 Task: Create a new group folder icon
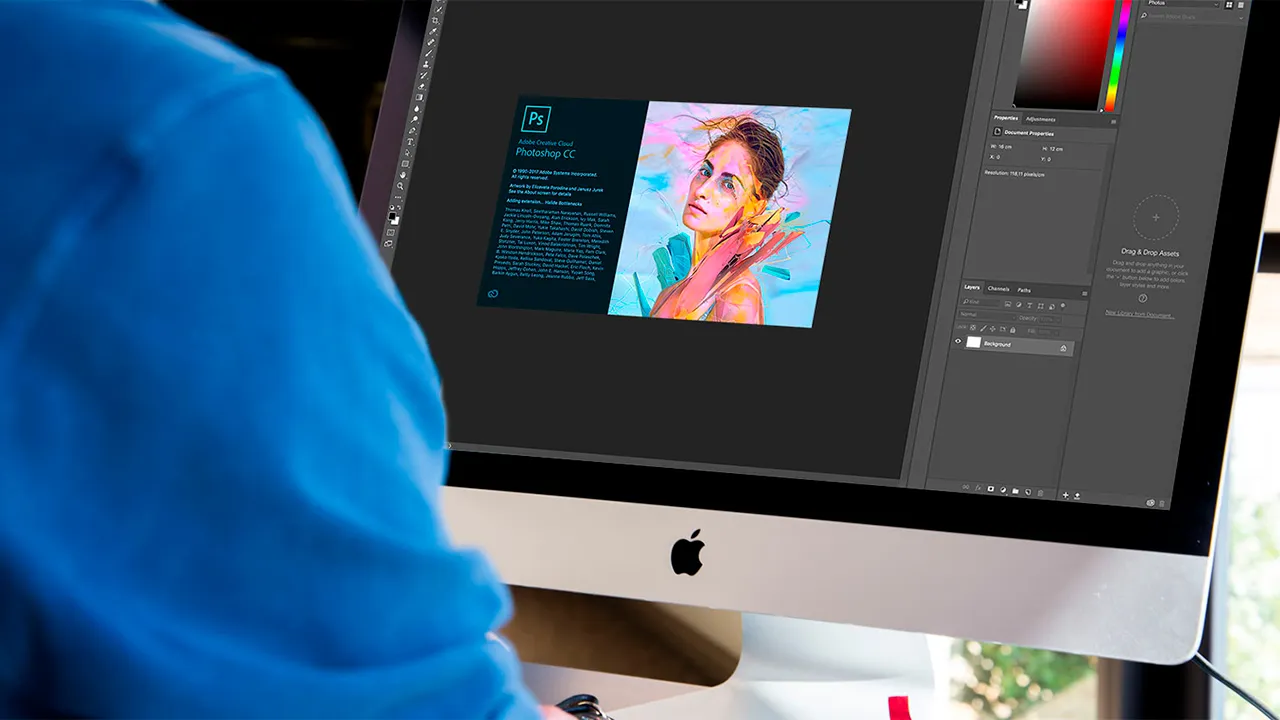[x=1015, y=491]
